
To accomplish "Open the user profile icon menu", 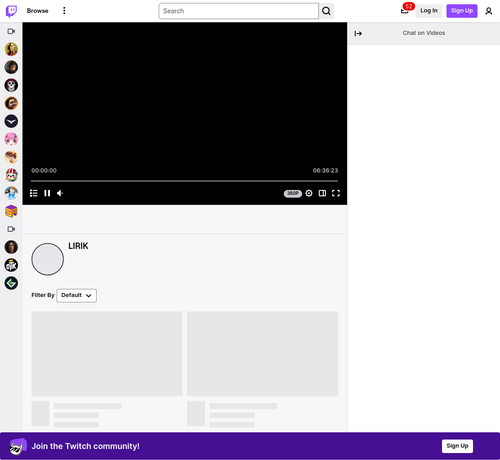I will click(489, 11).
